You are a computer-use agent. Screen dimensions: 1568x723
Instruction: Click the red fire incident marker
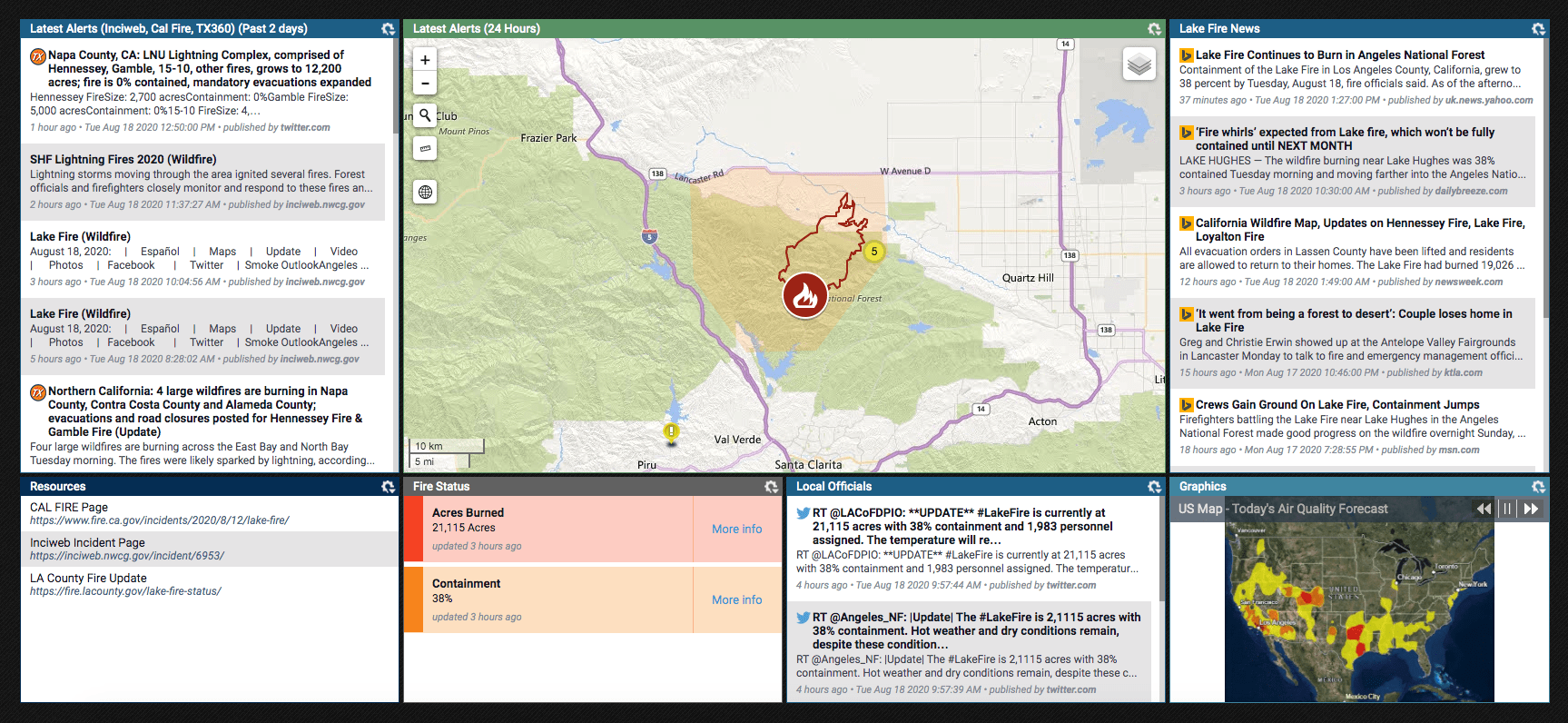click(x=804, y=296)
